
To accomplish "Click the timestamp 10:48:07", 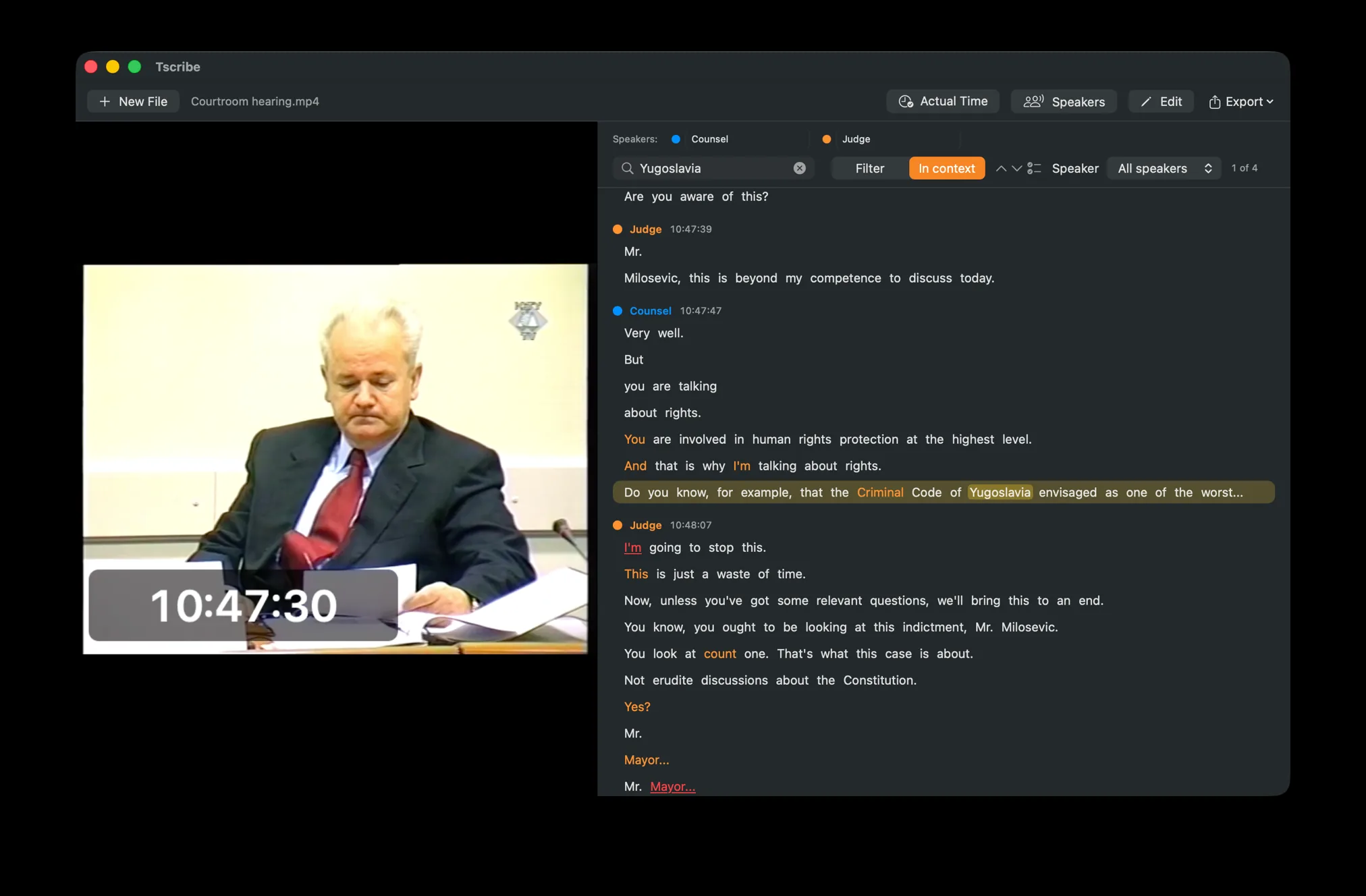I will [690, 525].
